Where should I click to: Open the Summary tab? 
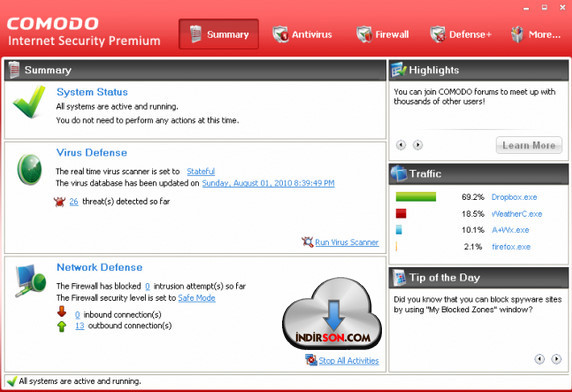pyautogui.click(x=219, y=34)
